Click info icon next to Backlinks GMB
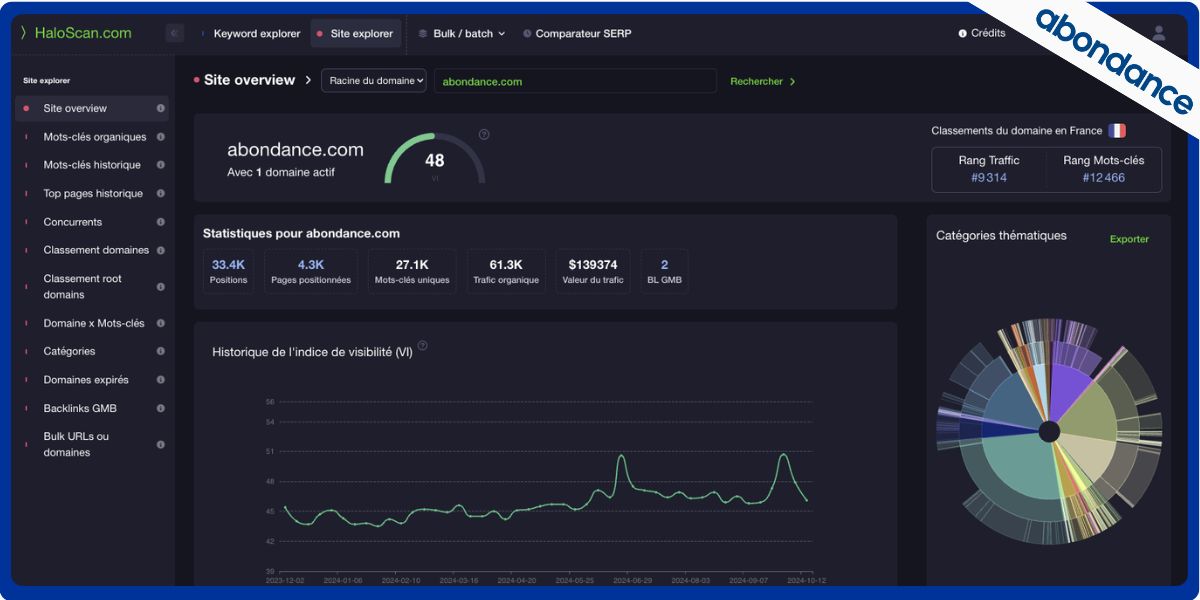 [x=161, y=408]
